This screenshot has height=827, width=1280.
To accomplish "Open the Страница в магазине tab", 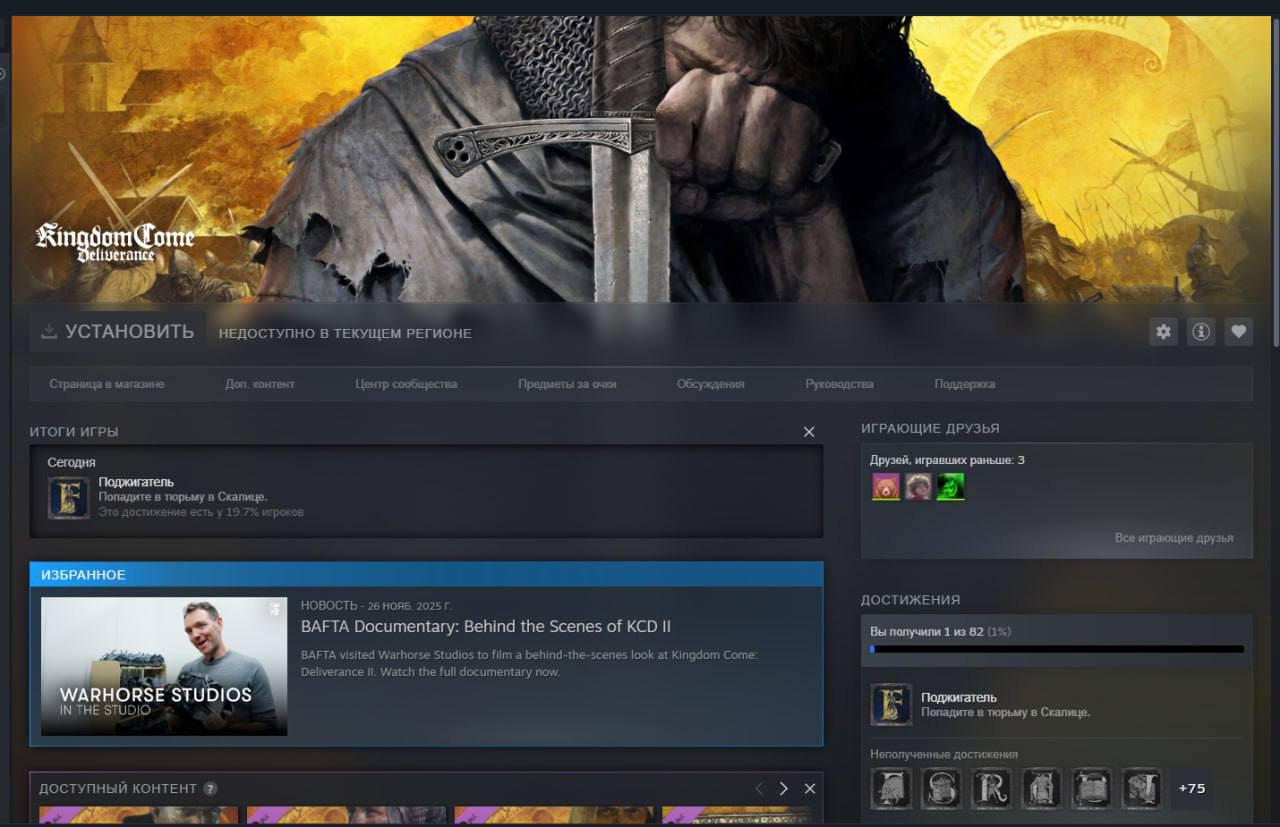I will [x=107, y=384].
